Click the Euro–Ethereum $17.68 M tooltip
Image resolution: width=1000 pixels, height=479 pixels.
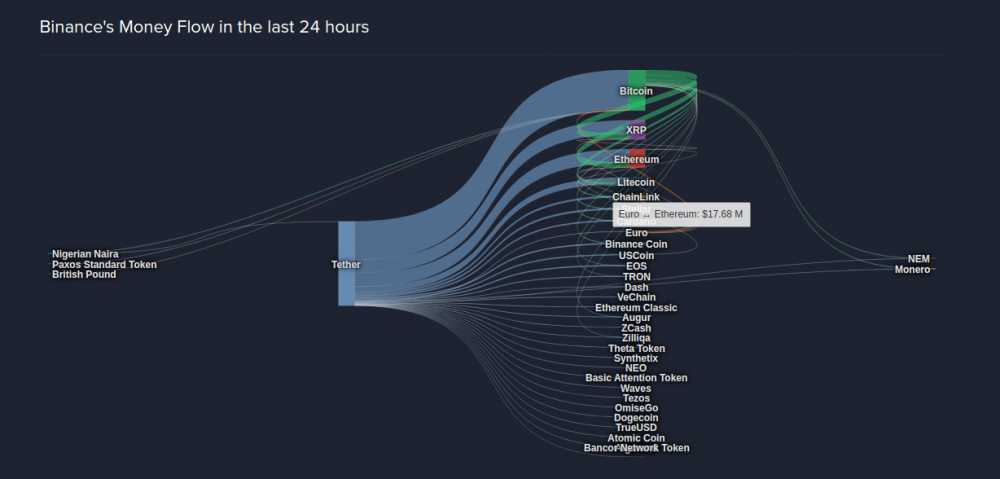(682, 214)
